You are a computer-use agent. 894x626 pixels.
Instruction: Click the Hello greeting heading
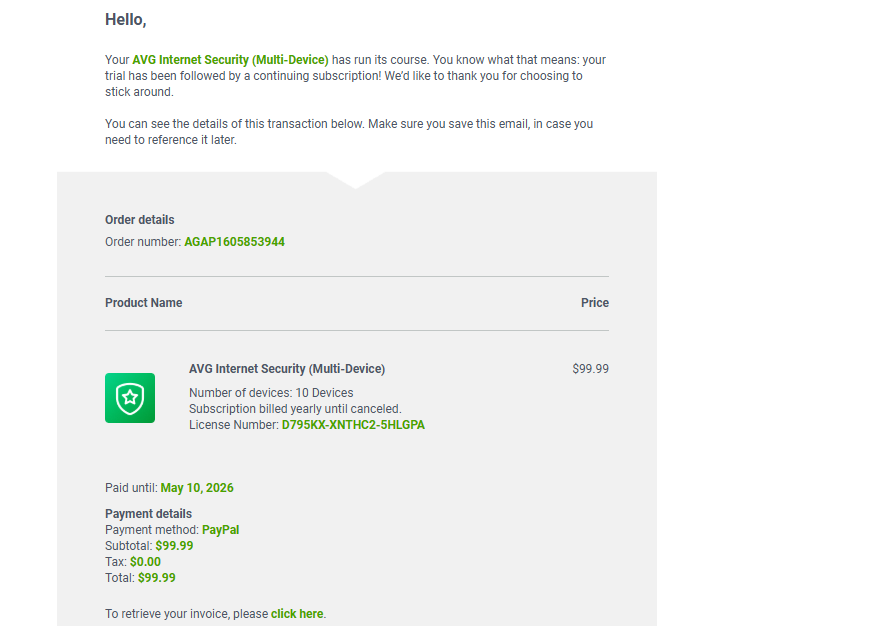point(125,19)
